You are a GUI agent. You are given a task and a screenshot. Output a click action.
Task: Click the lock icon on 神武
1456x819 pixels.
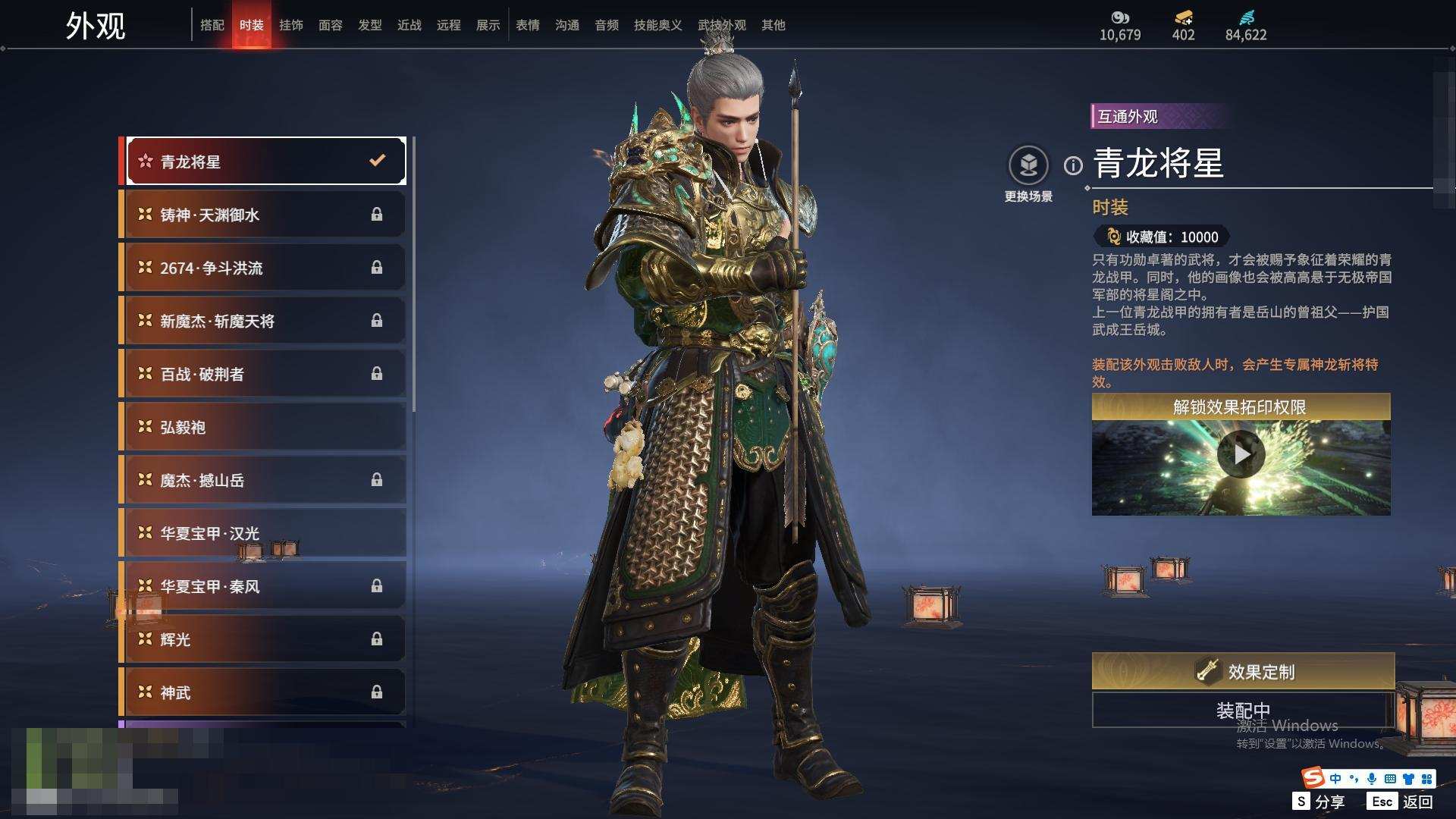376,692
